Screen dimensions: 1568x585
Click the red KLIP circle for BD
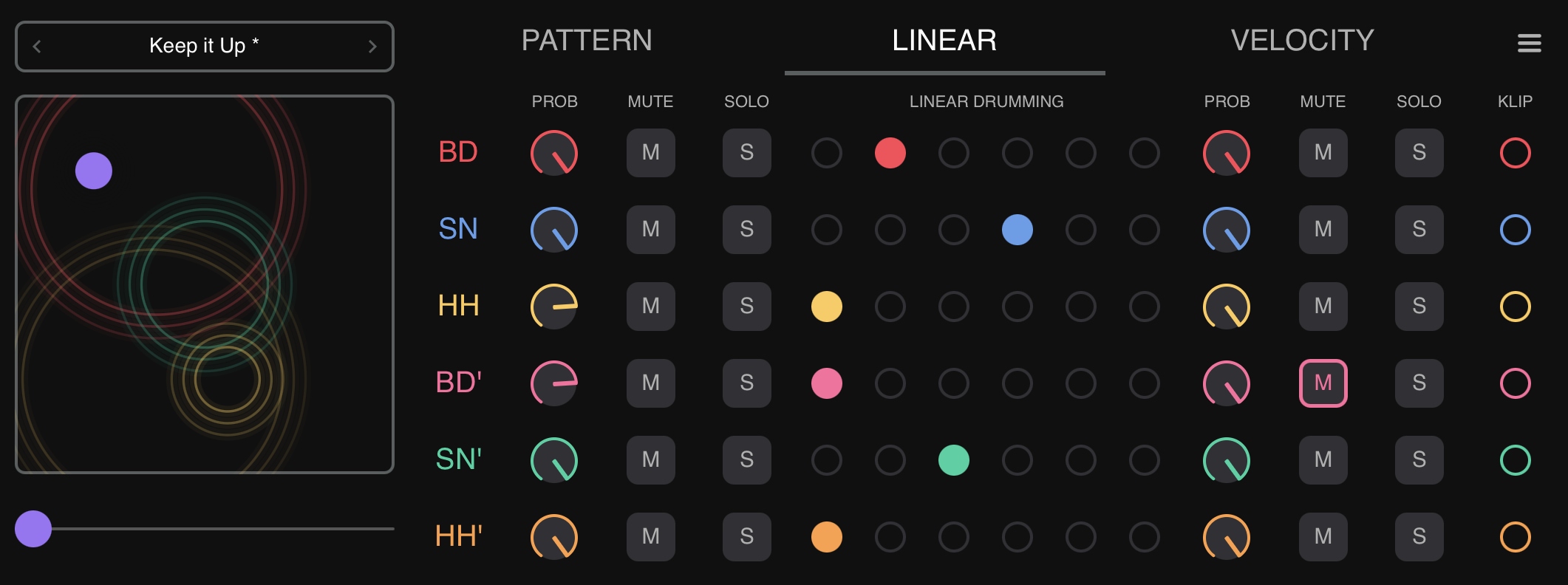[x=1516, y=153]
